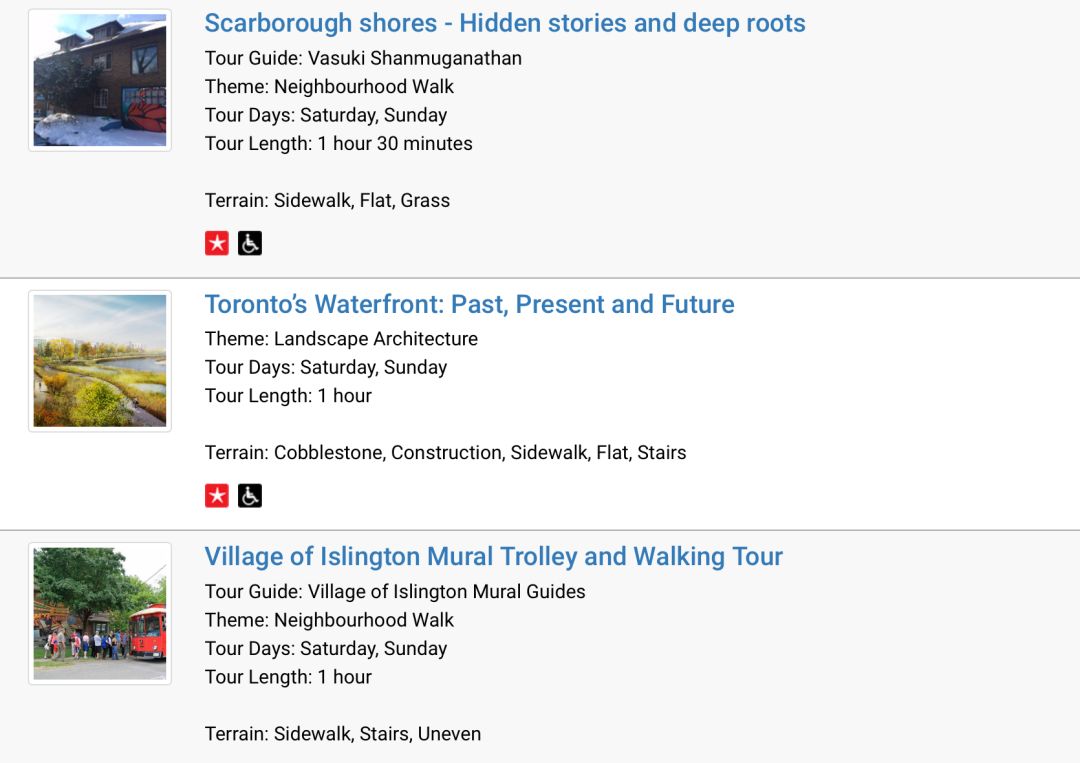This screenshot has height=763, width=1080.
Task: Click Terrain: Sidewalk, Flat, Grass text
Action: coord(327,200)
